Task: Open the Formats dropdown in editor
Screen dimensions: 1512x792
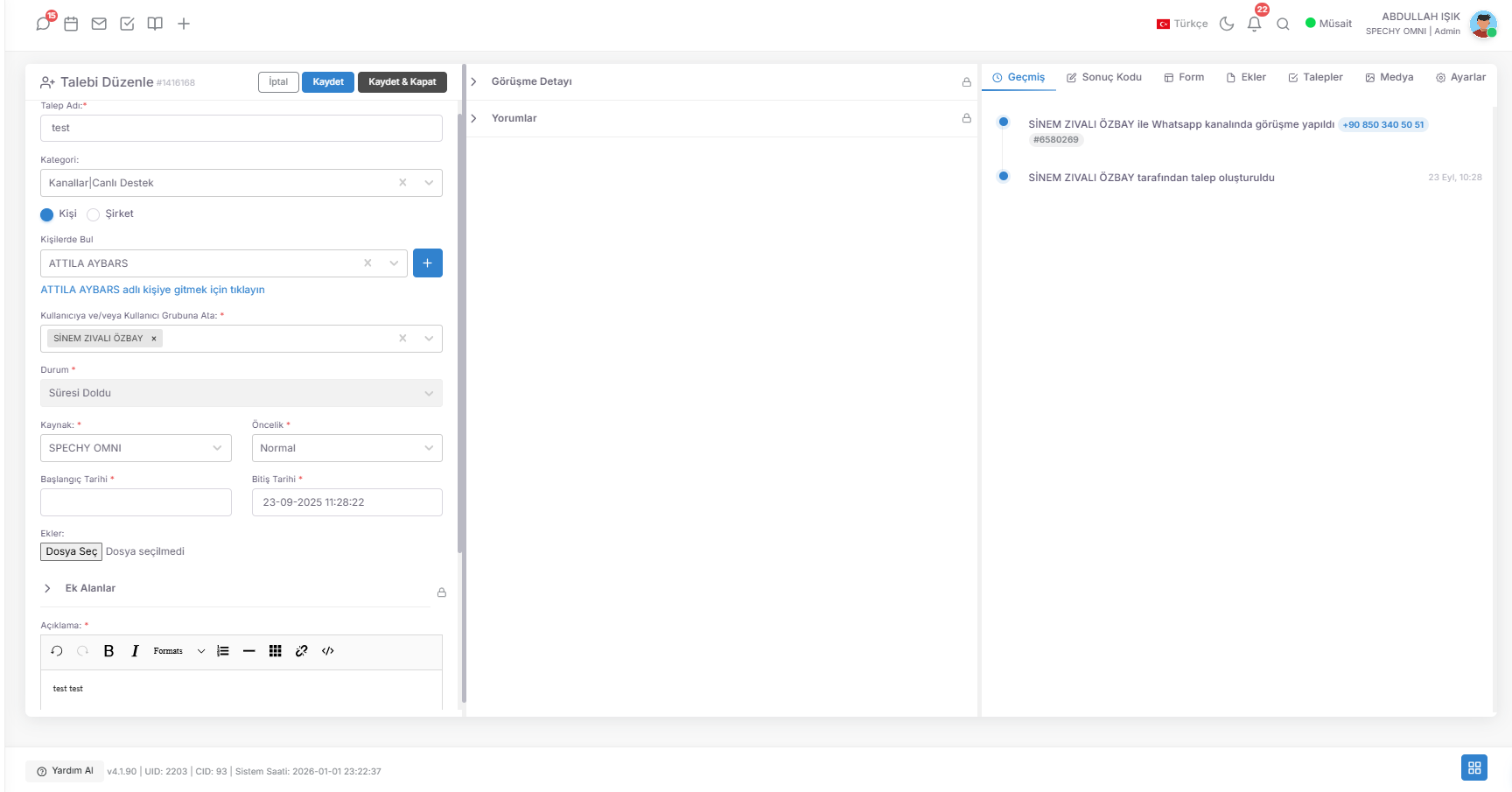Action: point(178,651)
